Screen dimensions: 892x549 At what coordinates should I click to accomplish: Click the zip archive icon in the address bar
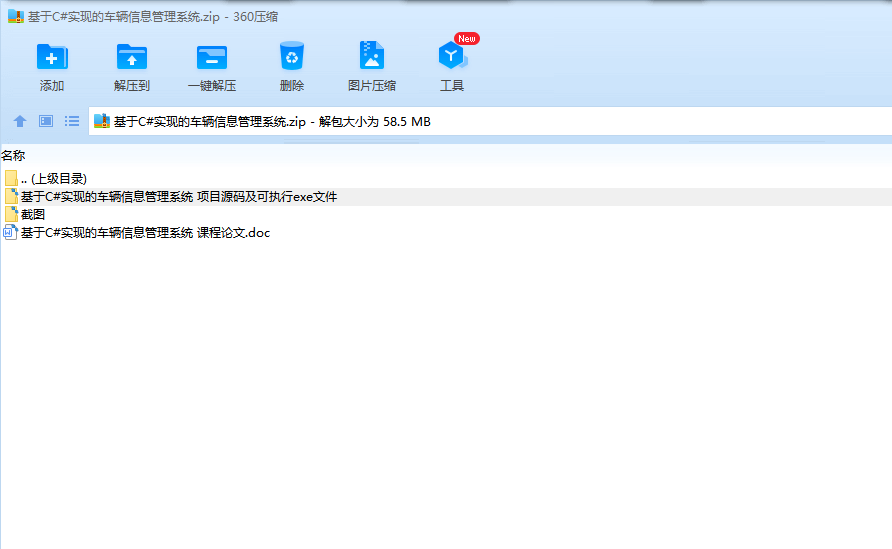tap(102, 121)
